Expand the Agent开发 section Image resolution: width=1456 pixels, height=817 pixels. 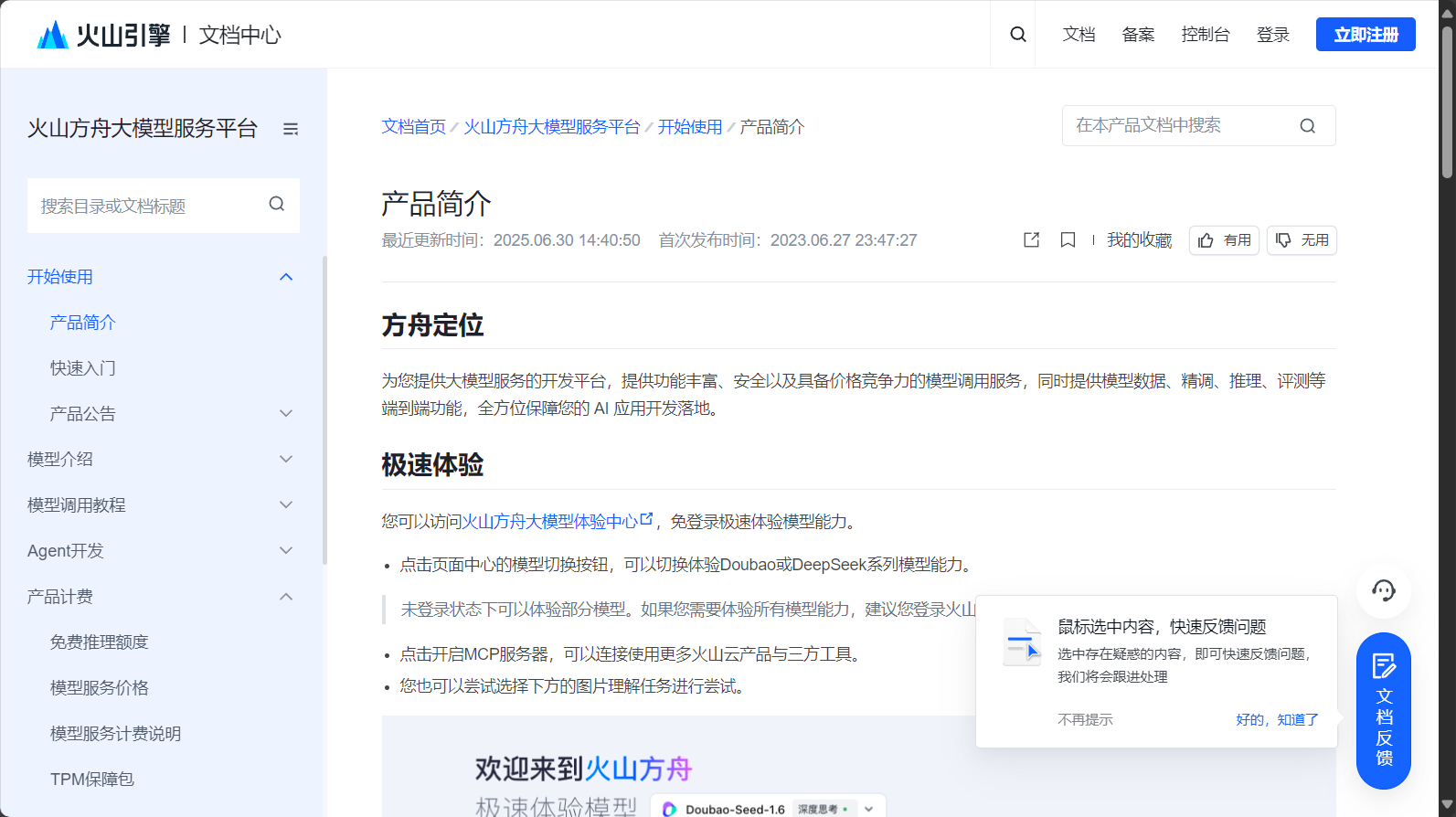coord(286,551)
